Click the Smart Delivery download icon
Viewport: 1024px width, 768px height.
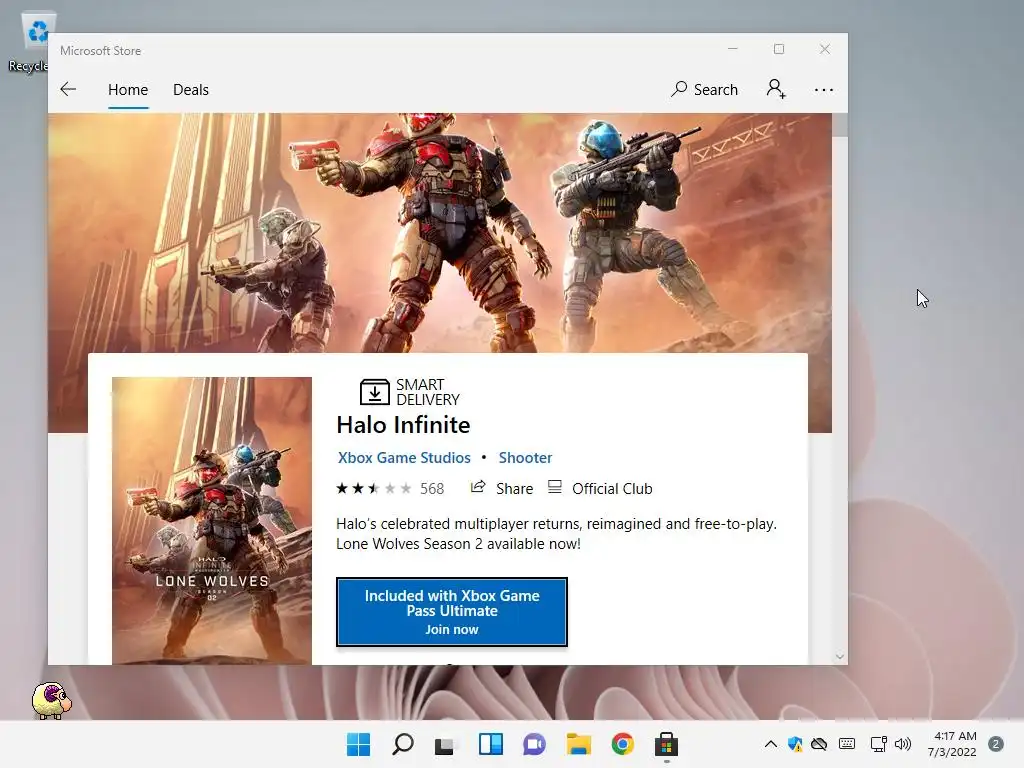coord(374,392)
